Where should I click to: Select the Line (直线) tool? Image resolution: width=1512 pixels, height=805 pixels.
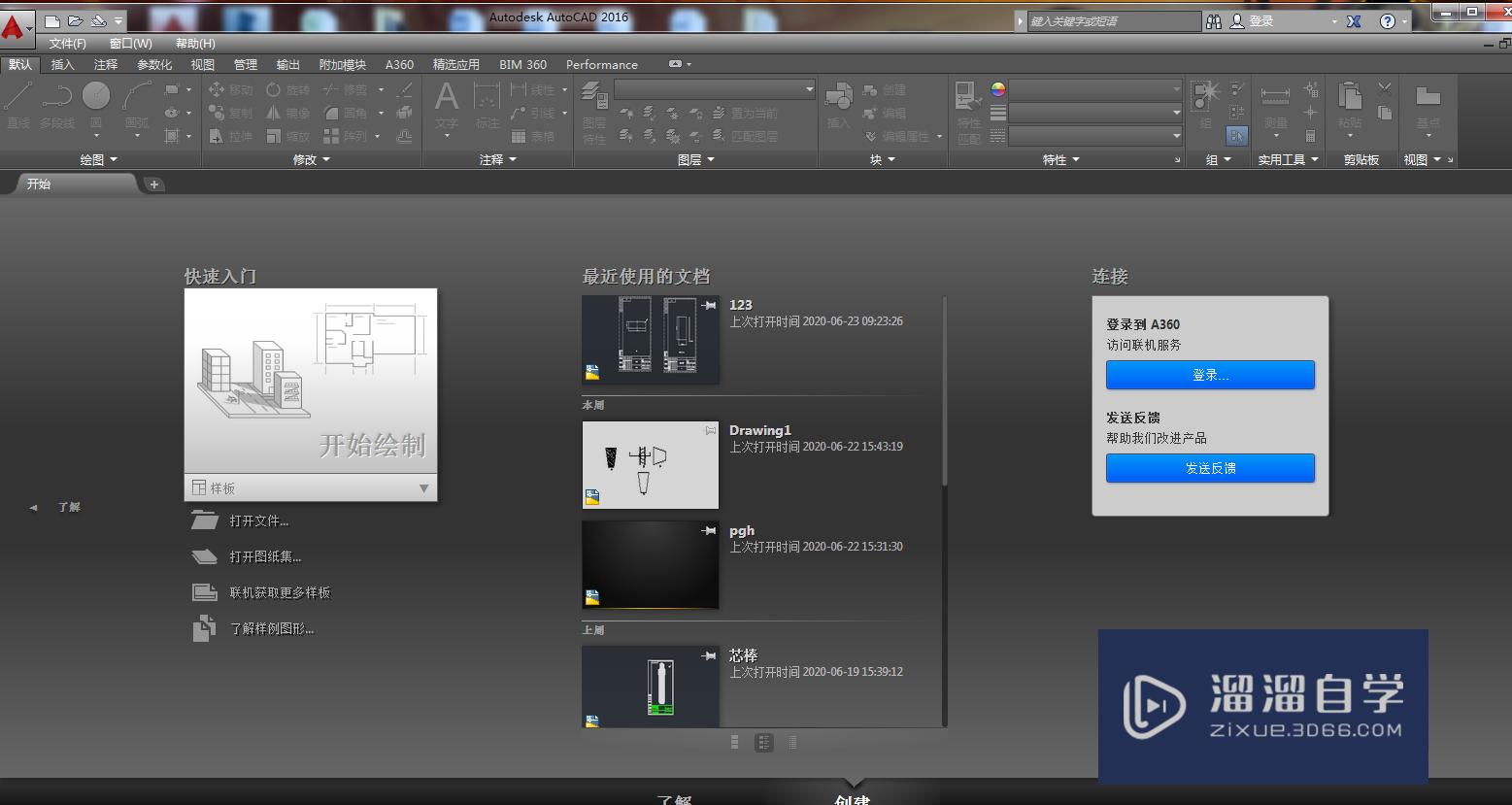[18, 105]
